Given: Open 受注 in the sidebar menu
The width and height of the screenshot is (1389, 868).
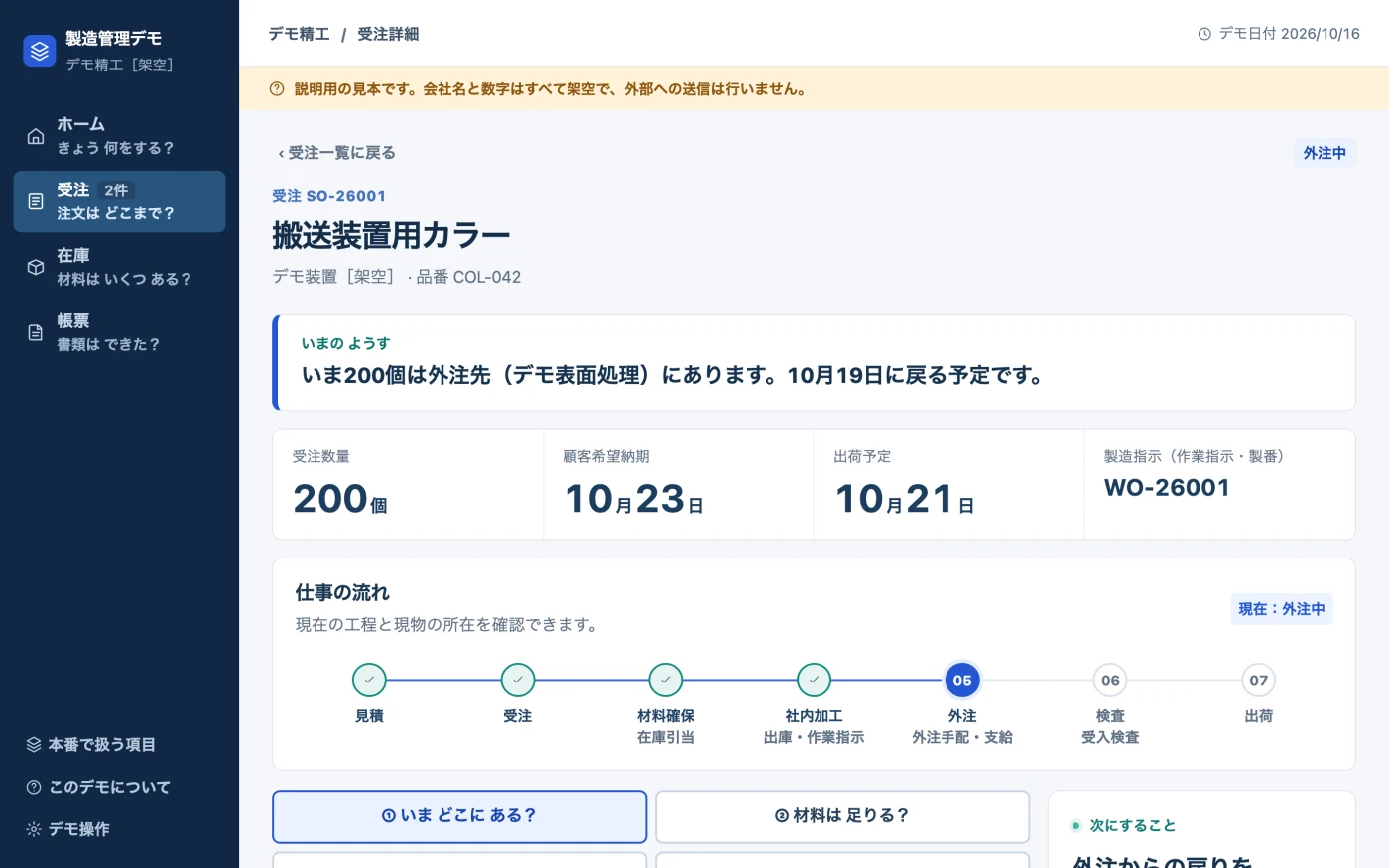Looking at the screenshot, I should [x=119, y=201].
